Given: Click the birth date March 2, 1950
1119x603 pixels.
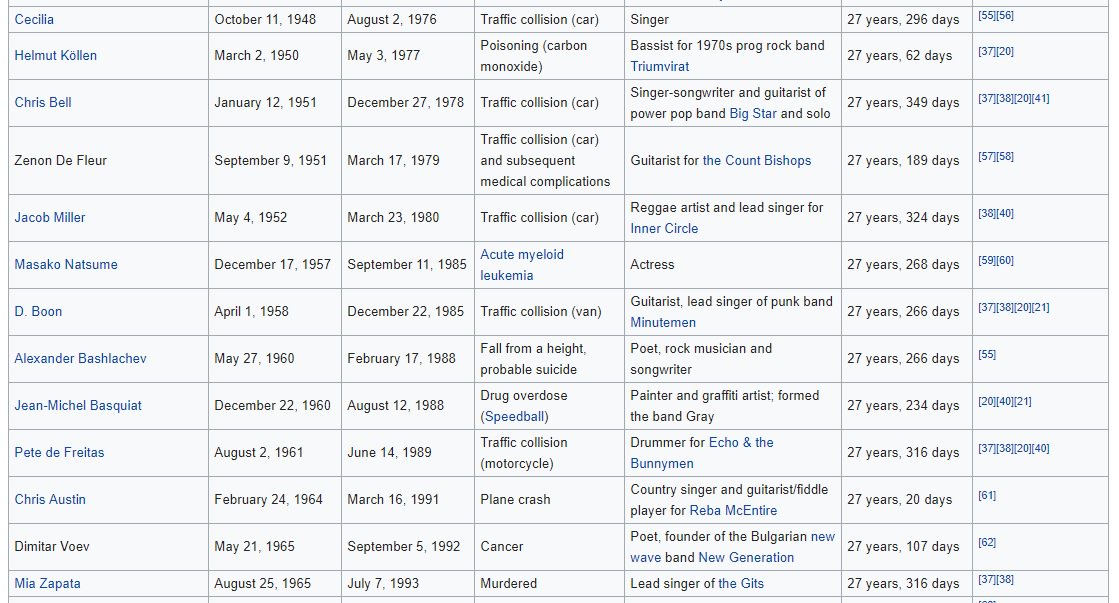Looking at the screenshot, I should tap(256, 55).
